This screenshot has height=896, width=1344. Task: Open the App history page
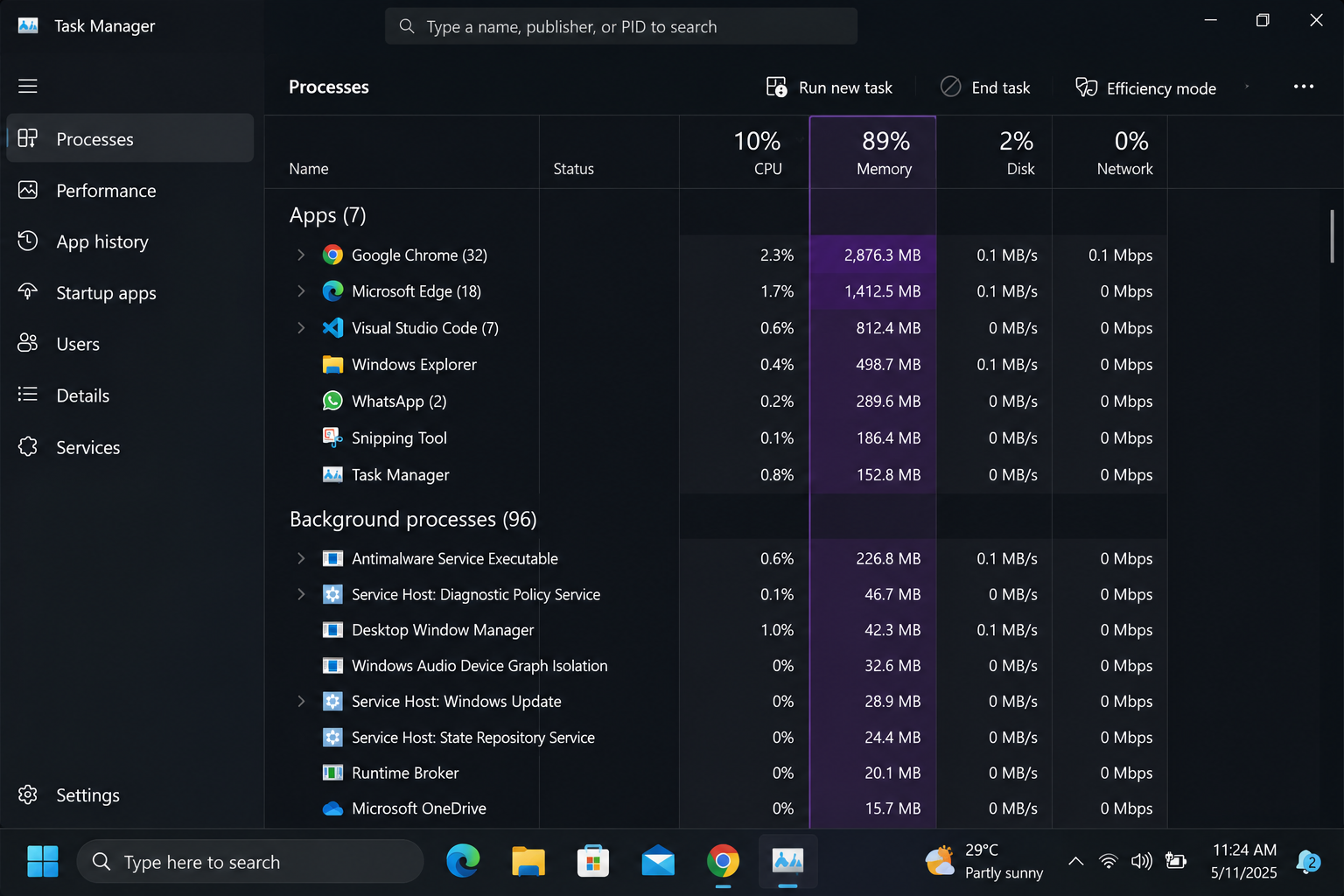[129, 241]
